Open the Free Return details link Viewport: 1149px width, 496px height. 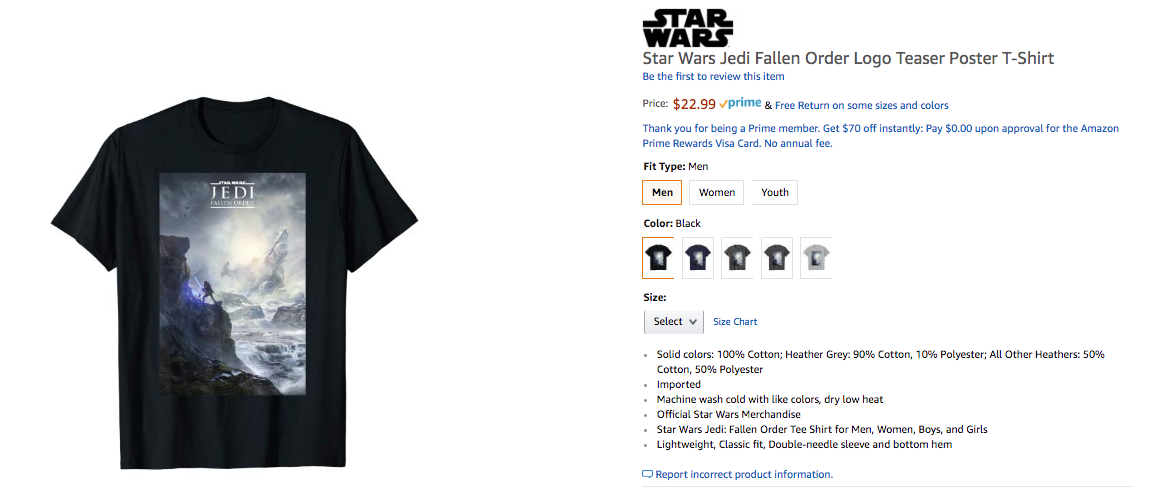(861, 105)
